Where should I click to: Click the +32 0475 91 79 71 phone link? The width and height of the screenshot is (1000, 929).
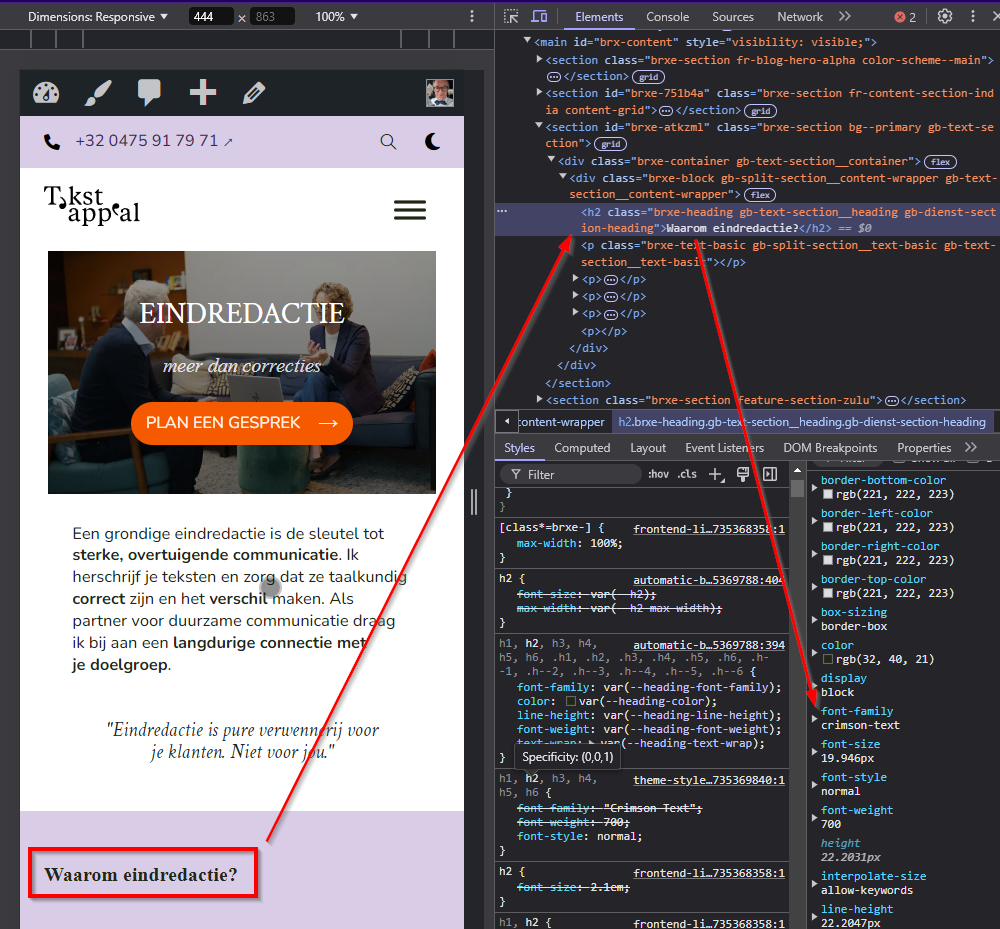[x=154, y=141]
